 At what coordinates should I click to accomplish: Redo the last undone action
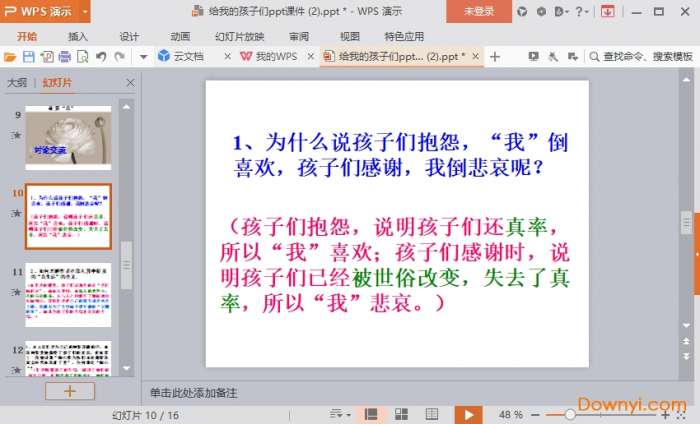click(x=120, y=57)
